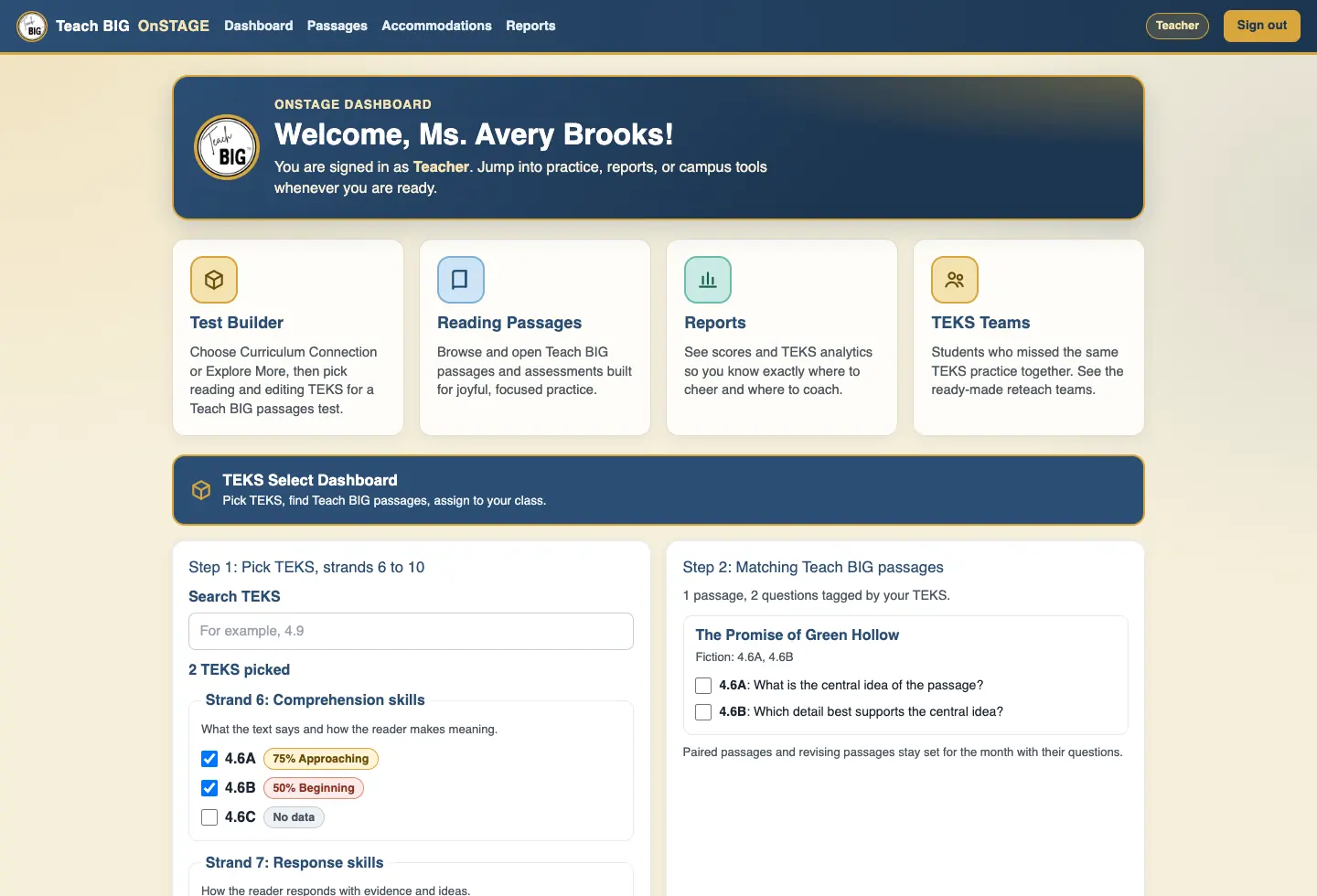The height and width of the screenshot is (896, 1317).
Task: Click the Fiction: 4.6A, 4.6B label
Action: pyautogui.click(x=744, y=657)
